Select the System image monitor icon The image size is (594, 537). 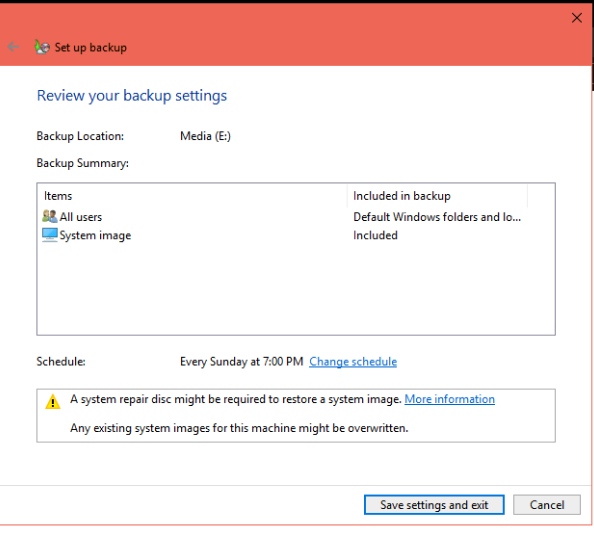(x=50, y=235)
